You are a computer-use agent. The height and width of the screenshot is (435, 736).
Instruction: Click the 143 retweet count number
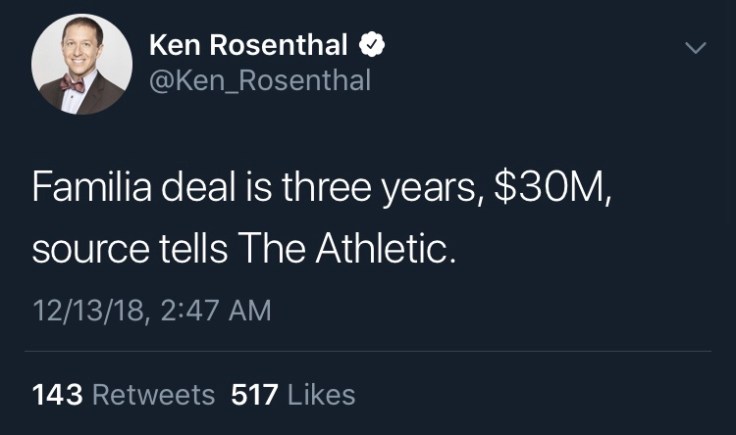[57, 395]
